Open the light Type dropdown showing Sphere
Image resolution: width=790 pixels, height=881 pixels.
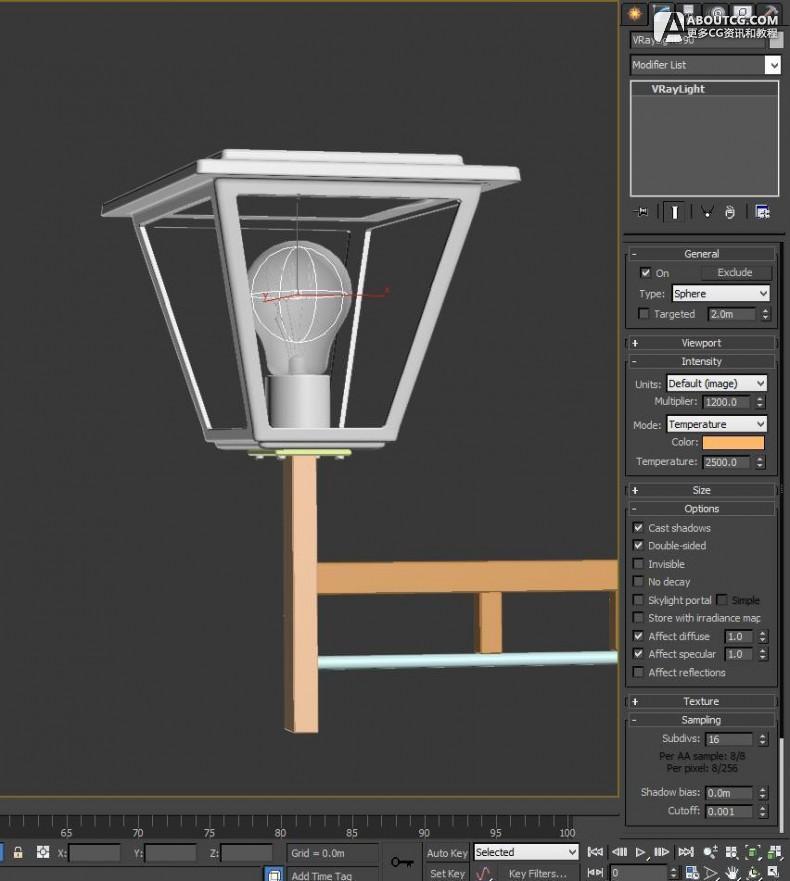pyautogui.click(x=719, y=294)
